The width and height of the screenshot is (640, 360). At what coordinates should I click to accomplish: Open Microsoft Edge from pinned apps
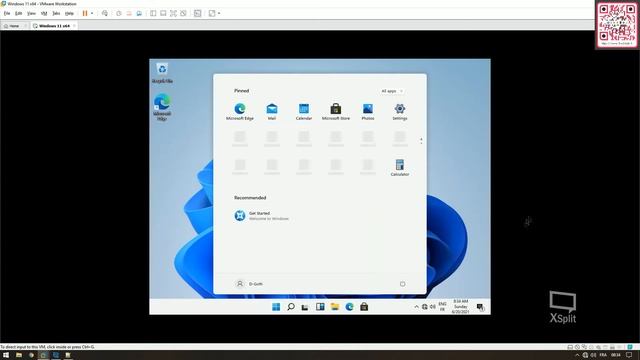[x=240, y=111]
